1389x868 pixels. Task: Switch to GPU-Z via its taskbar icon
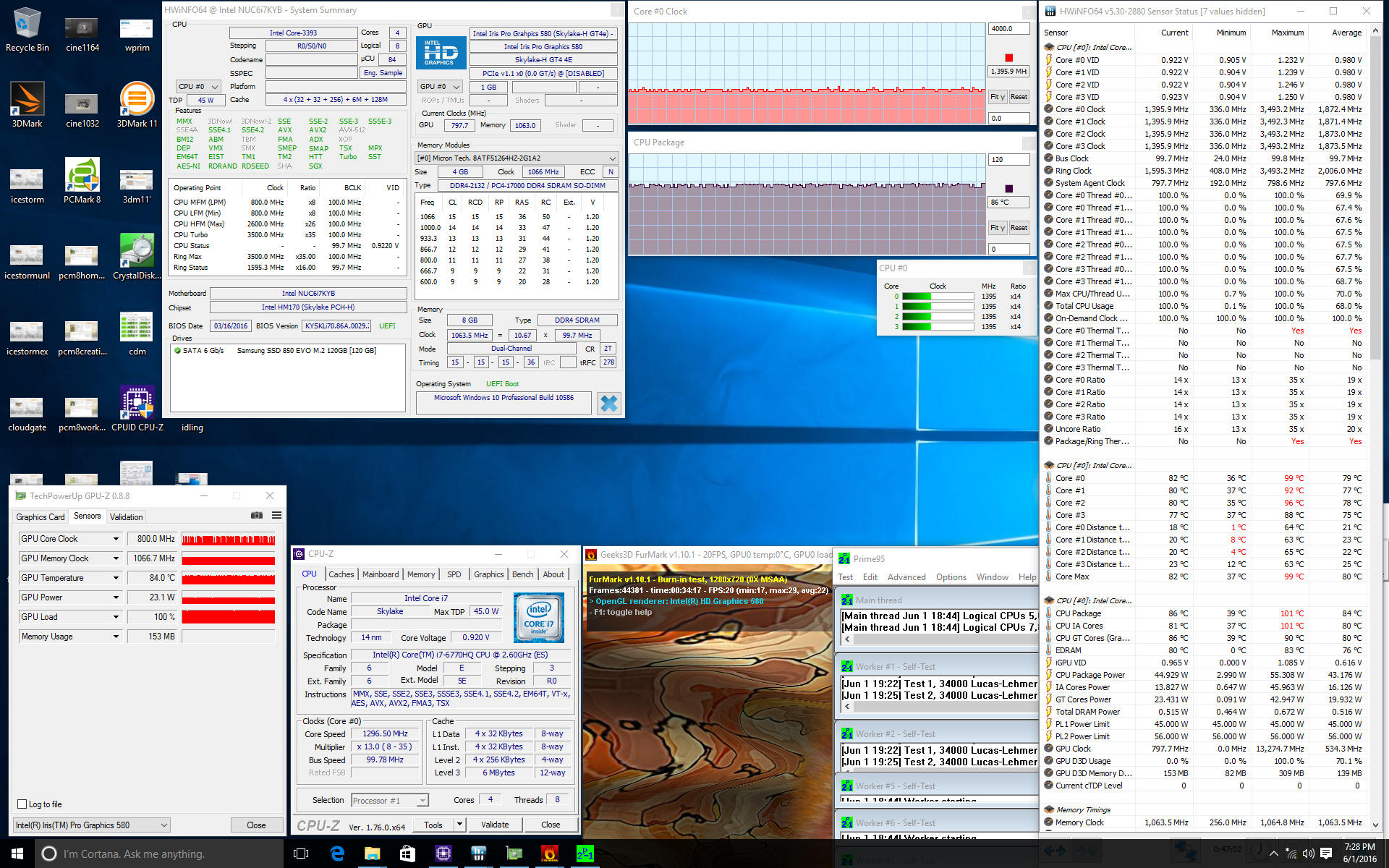[x=514, y=854]
